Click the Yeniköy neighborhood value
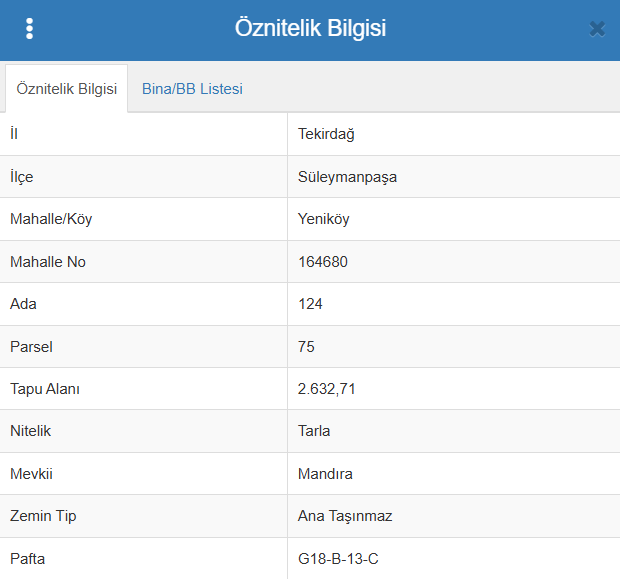 pos(323,219)
